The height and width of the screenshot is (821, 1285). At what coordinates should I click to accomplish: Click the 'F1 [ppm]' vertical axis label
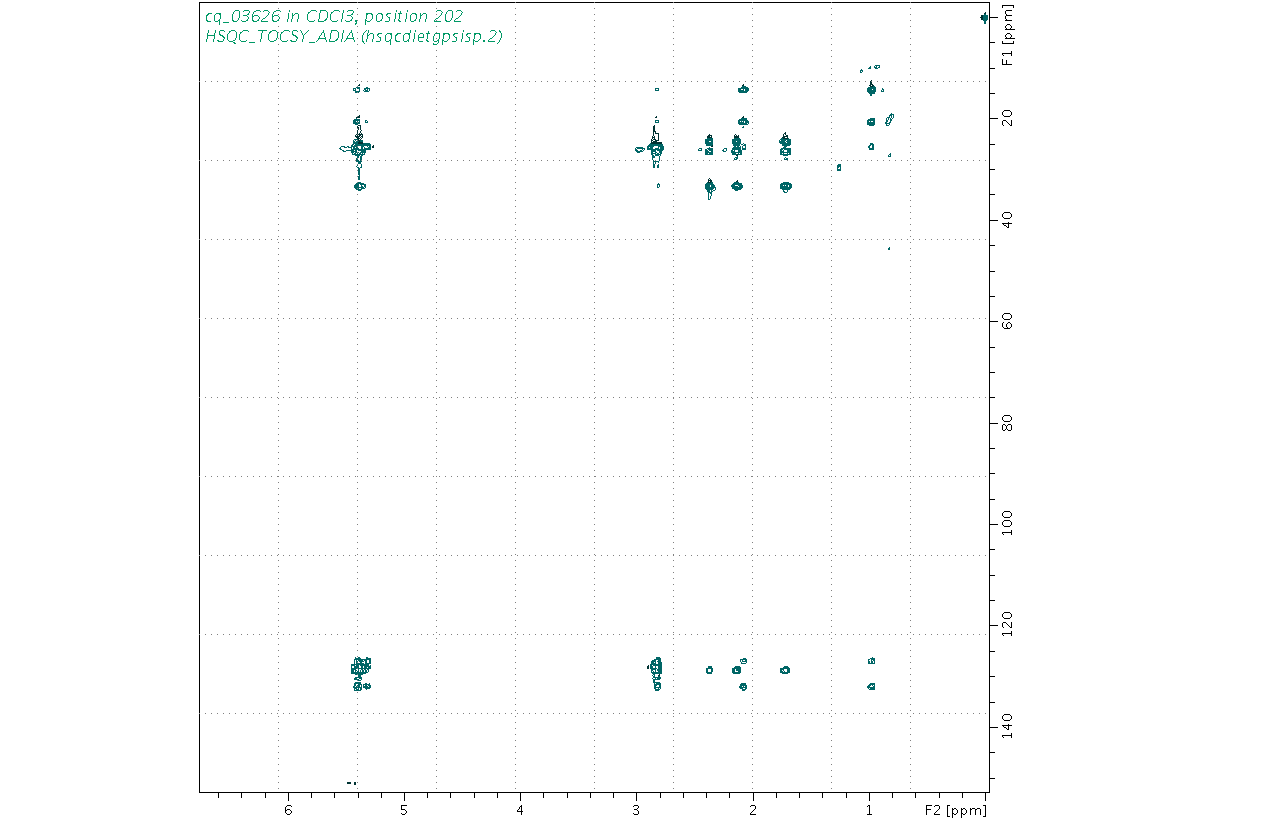pos(1009,35)
